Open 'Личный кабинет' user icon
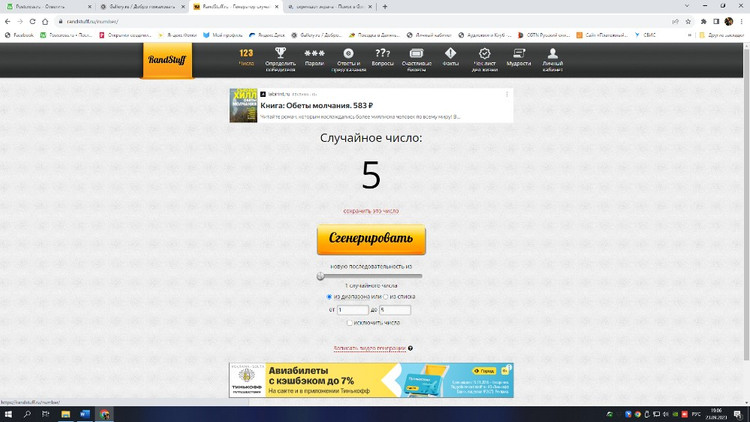 pos(552,58)
